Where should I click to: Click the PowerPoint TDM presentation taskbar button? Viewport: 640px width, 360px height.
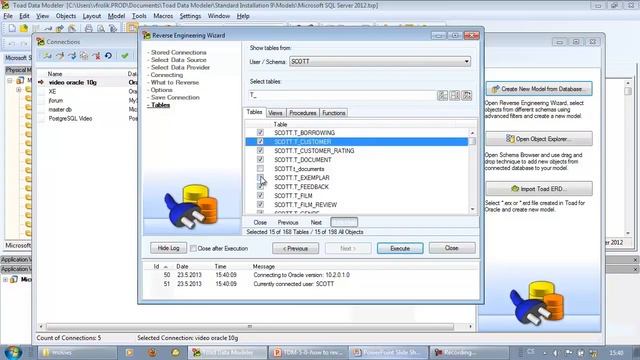[309, 352]
